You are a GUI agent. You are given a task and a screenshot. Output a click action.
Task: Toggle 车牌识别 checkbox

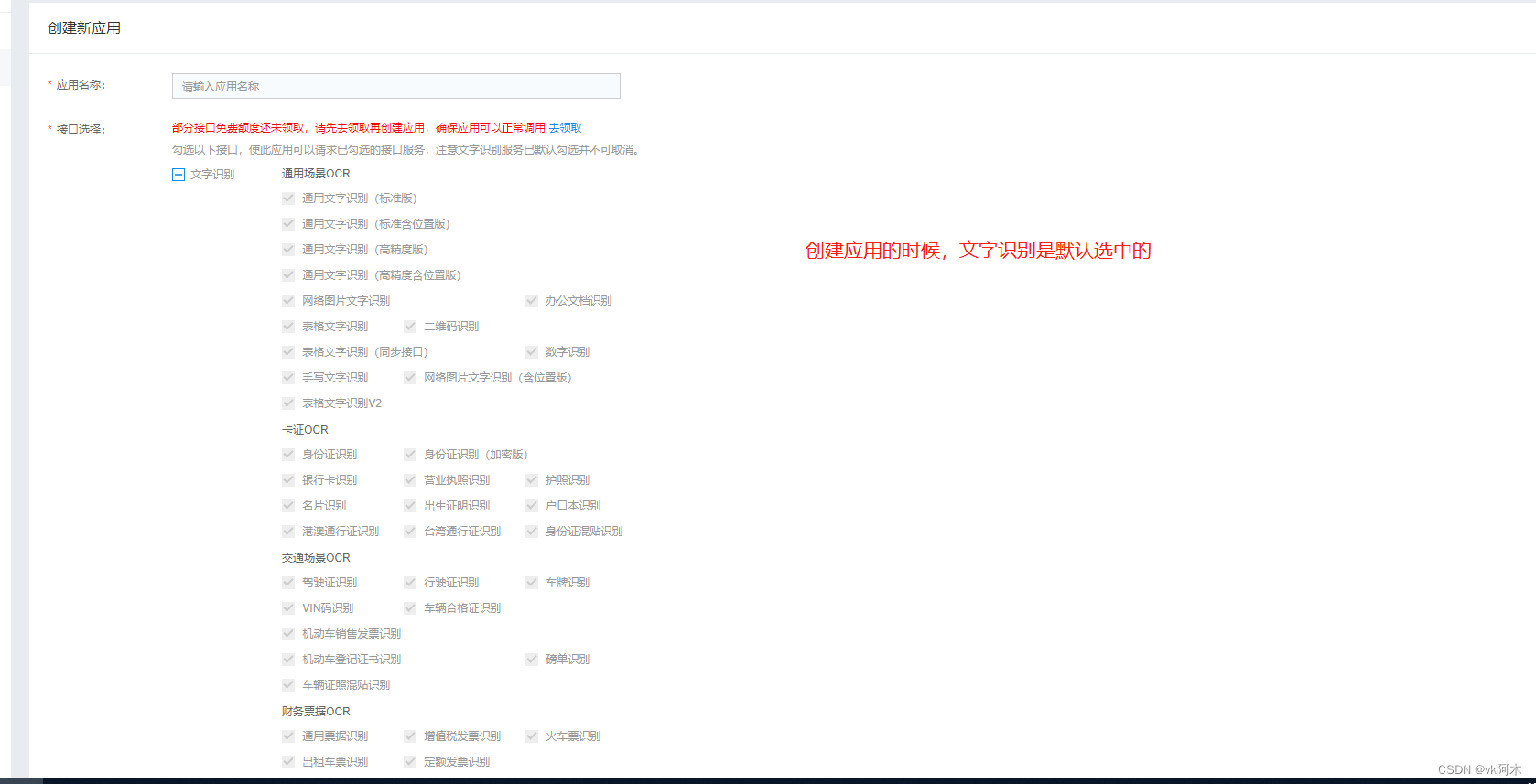point(532,583)
